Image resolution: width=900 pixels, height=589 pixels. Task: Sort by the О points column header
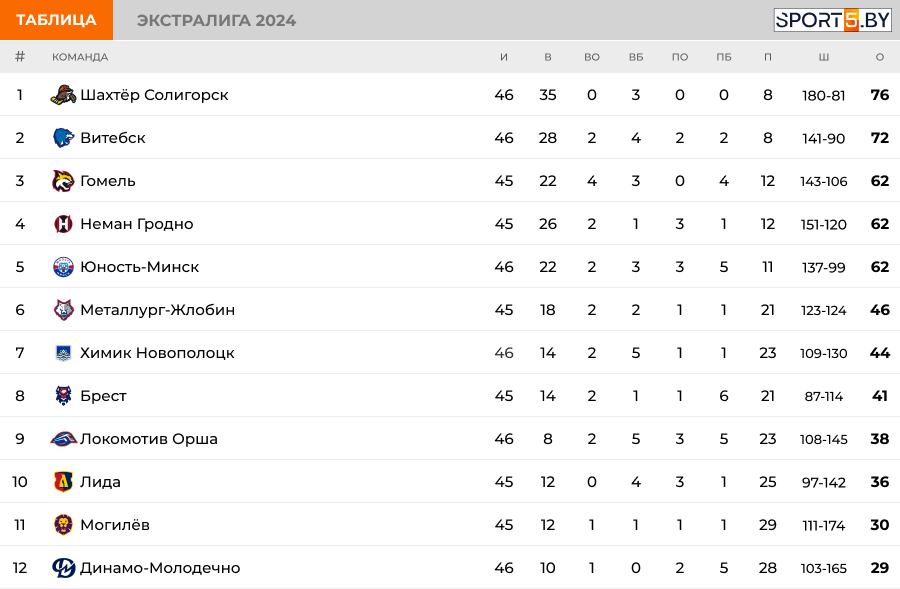pyautogui.click(x=879, y=57)
